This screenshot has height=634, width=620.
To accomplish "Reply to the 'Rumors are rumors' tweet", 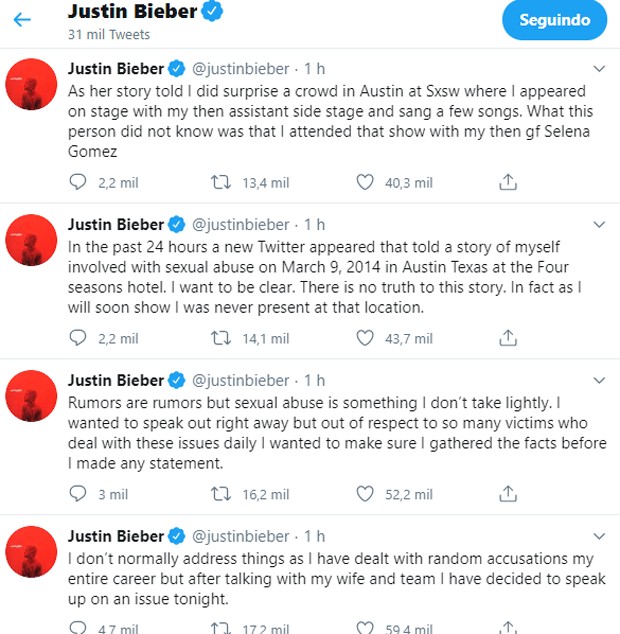I will [78, 494].
